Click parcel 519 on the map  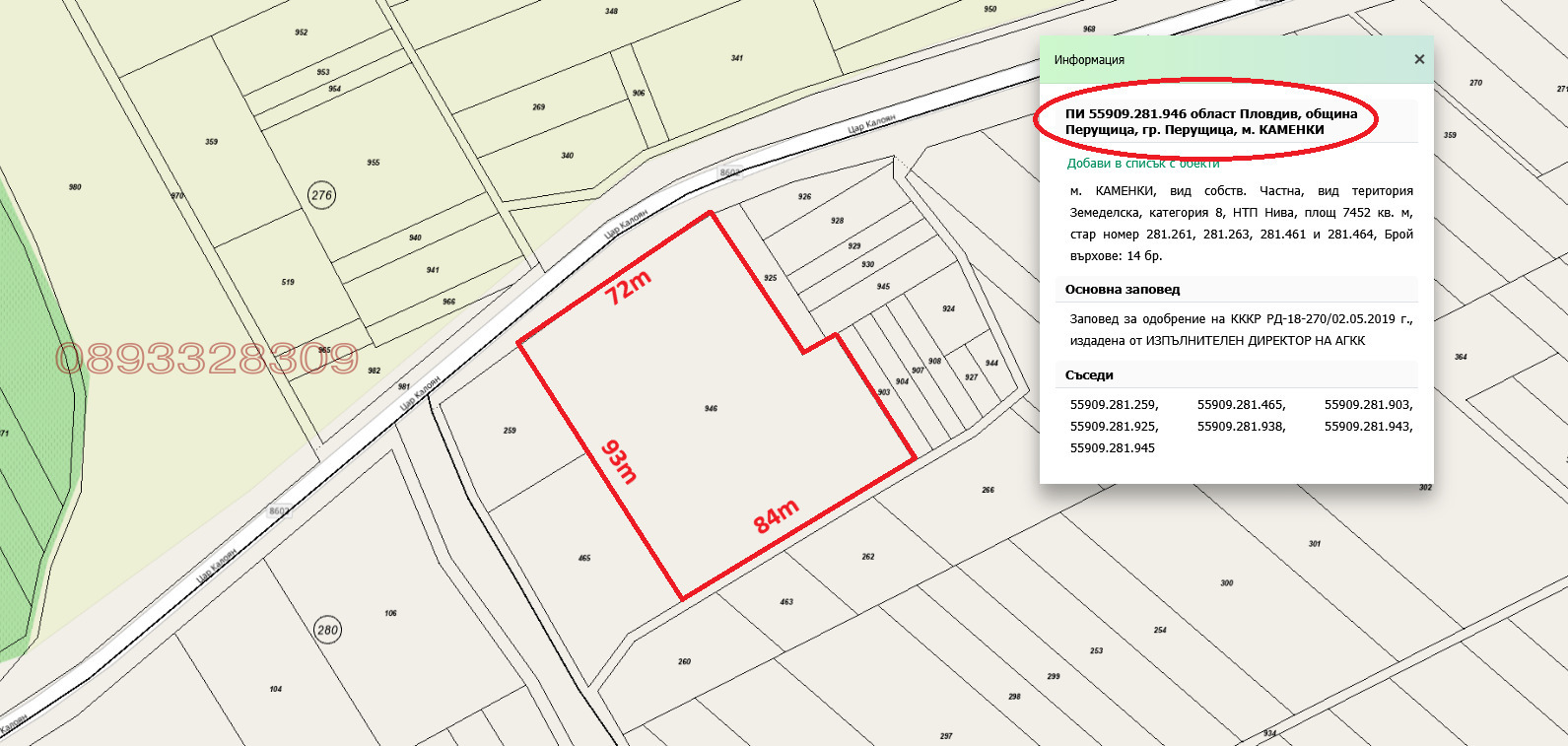tap(288, 282)
